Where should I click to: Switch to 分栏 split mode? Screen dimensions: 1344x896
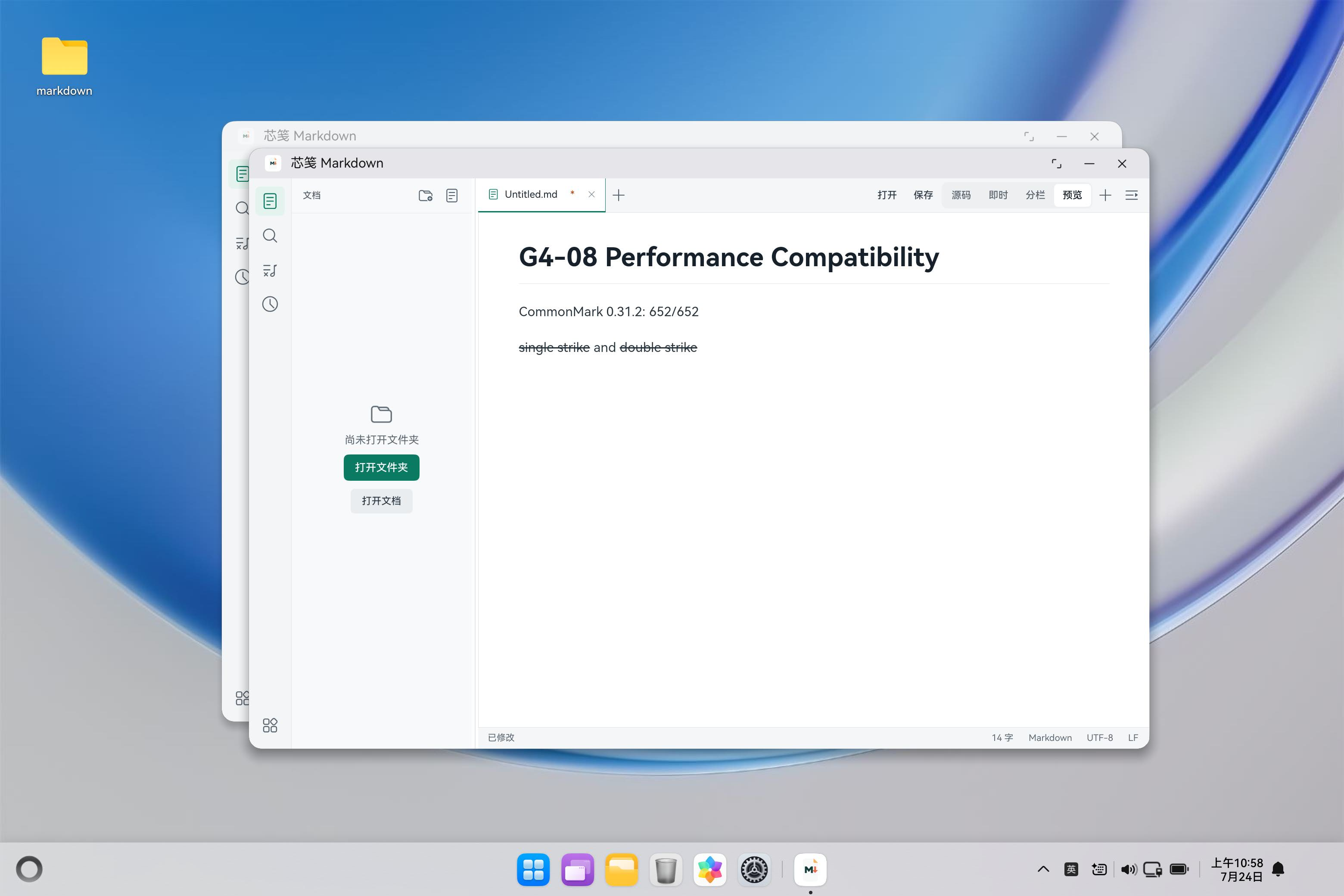pyautogui.click(x=1035, y=196)
